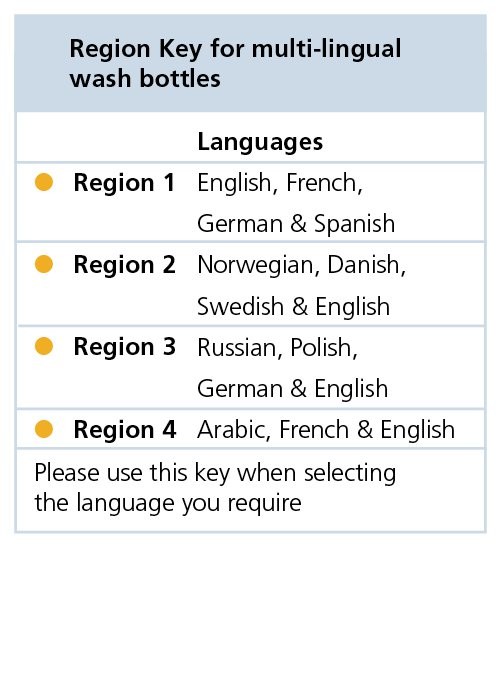The height and width of the screenshot is (700, 500).
Task: Click the orange dot beside Region 3
Action: [44, 346]
